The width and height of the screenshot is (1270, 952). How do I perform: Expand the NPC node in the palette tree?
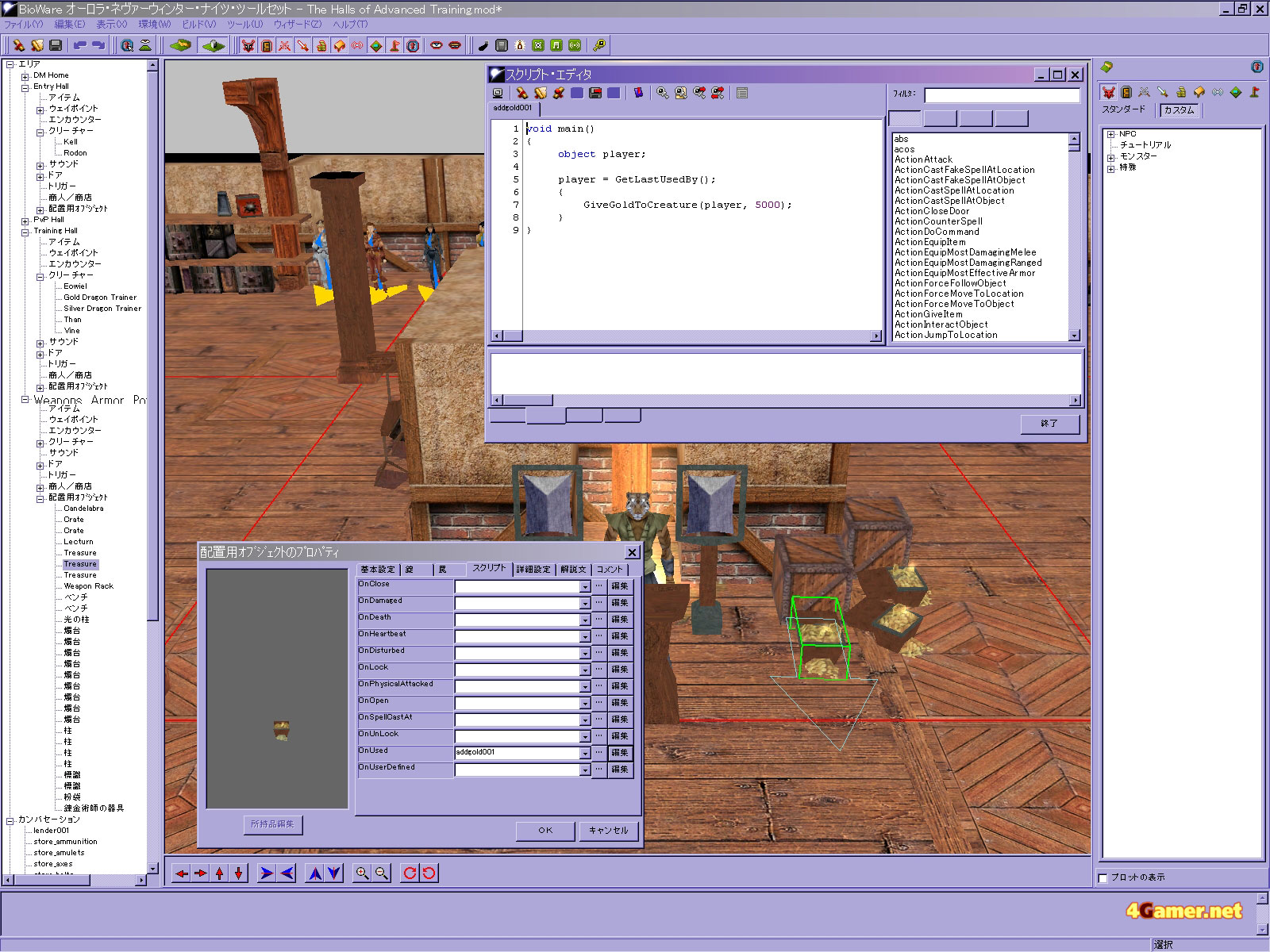click(1111, 135)
